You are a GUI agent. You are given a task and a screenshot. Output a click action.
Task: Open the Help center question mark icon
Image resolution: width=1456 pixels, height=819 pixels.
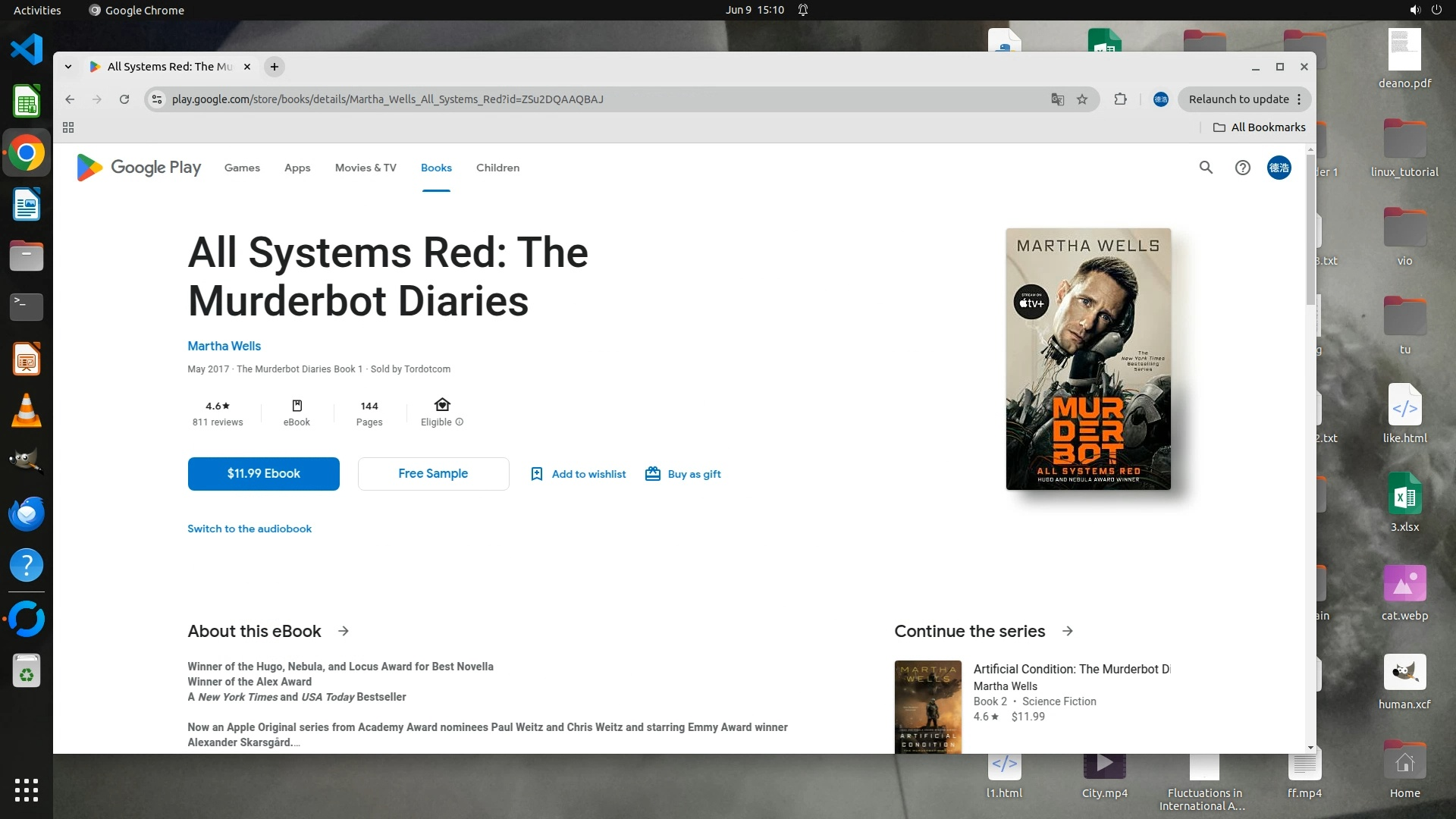click(x=1242, y=168)
